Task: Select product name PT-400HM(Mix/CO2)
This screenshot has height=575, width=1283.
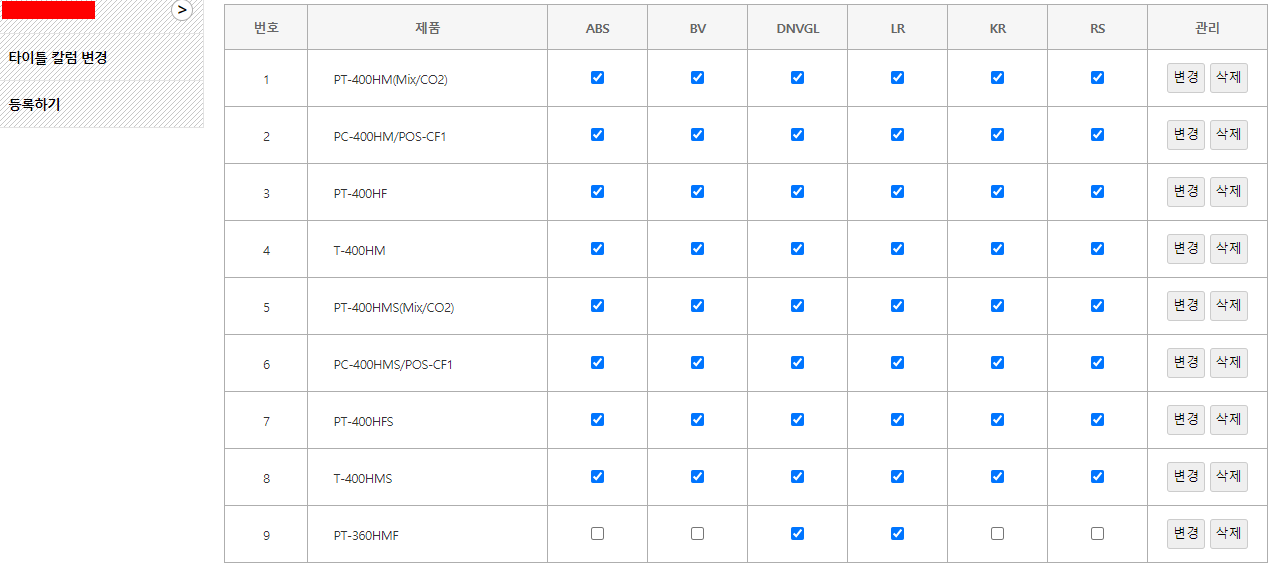Action: (x=390, y=79)
